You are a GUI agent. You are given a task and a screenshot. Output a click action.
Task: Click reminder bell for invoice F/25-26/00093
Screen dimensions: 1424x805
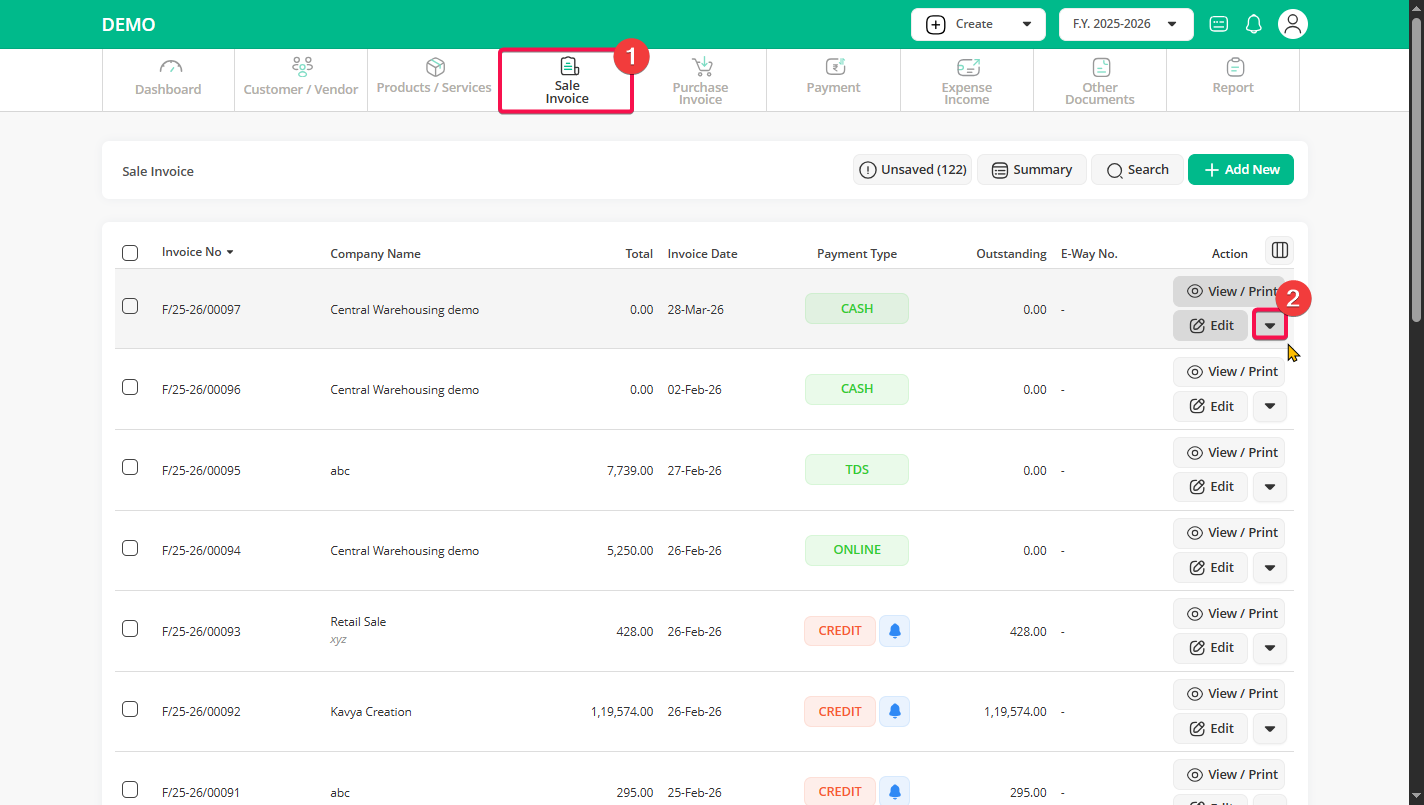point(894,631)
